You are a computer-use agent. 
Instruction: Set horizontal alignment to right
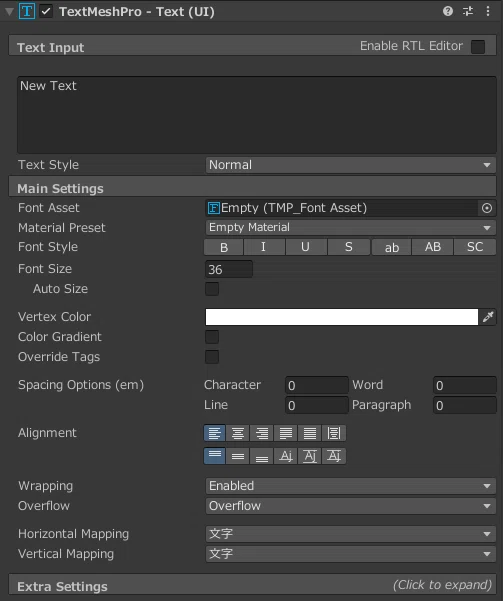click(x=262, y=433)
